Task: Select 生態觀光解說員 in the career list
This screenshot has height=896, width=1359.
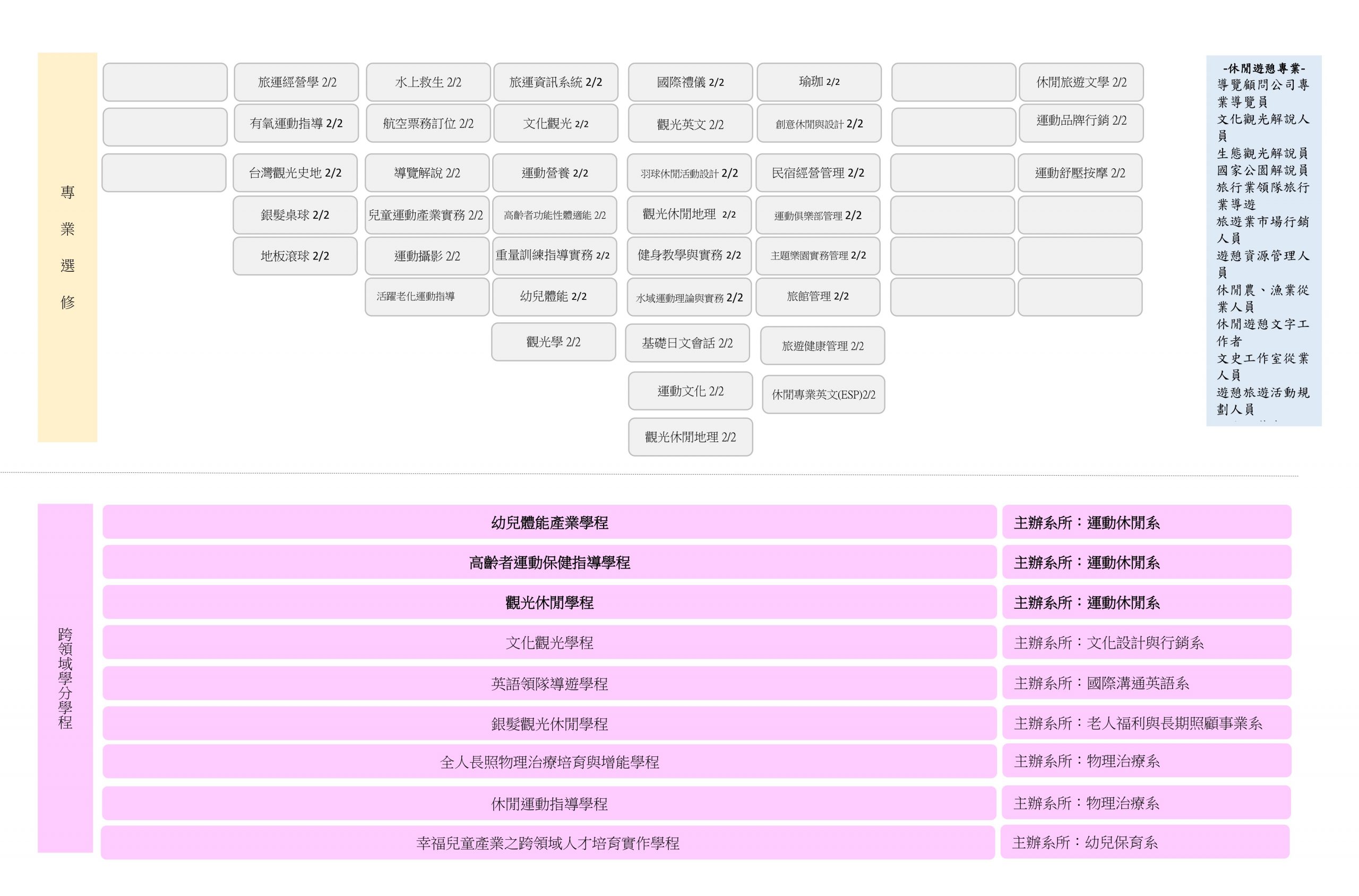Action: click(x=1262, y=153)
